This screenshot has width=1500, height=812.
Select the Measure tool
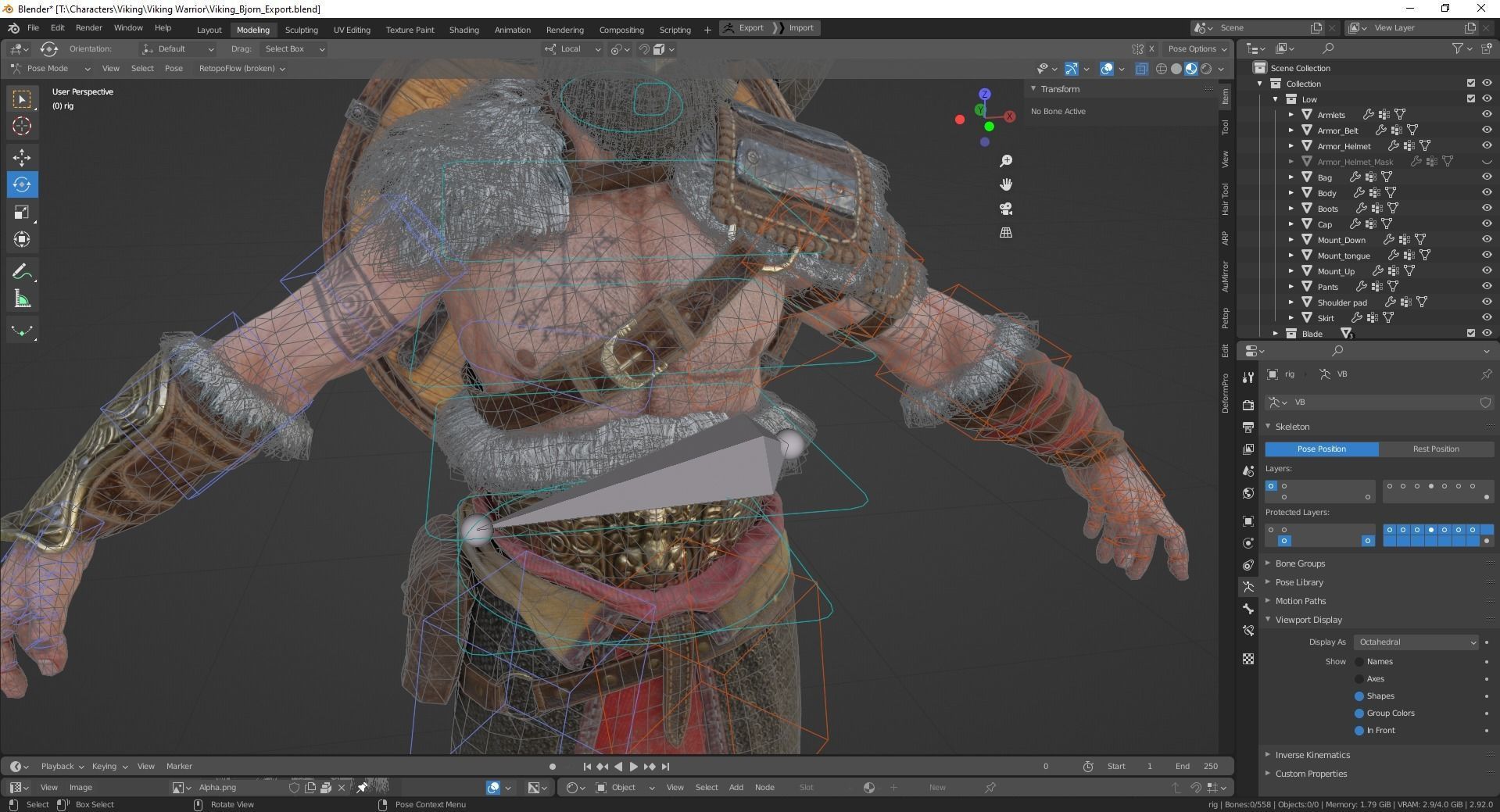tap(22, 299)
